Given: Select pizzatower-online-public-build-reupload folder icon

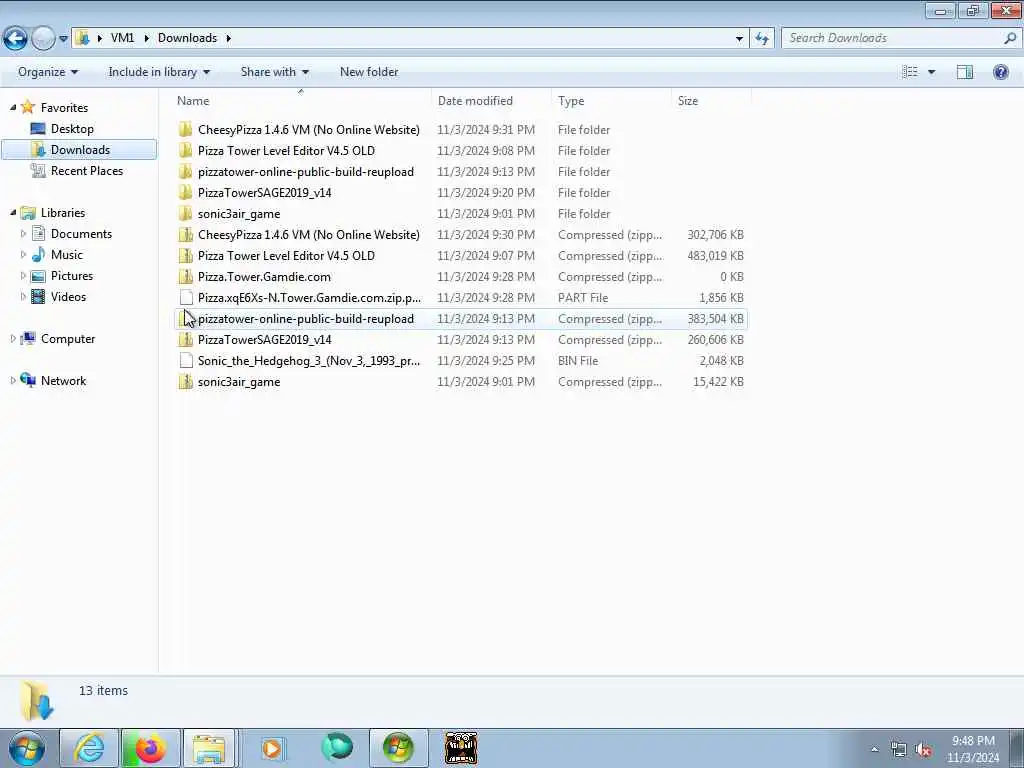Looking at the screenshot, I should (x=185, y=171).
